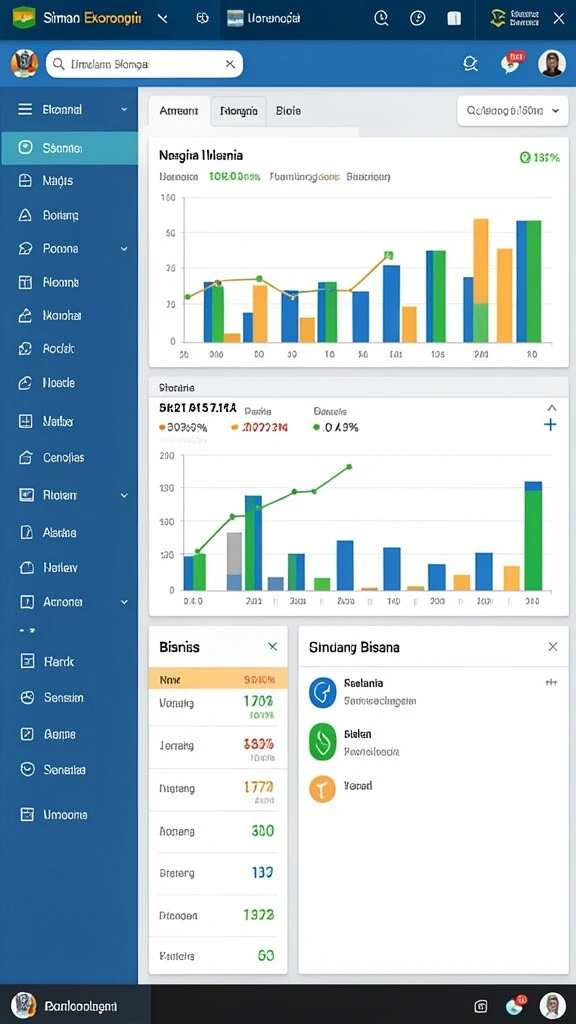Image resolution: width=576 pixels, height=1024 pixels.
Task: Select the Vonang row in Bisniss
Action: coord(218,707)
